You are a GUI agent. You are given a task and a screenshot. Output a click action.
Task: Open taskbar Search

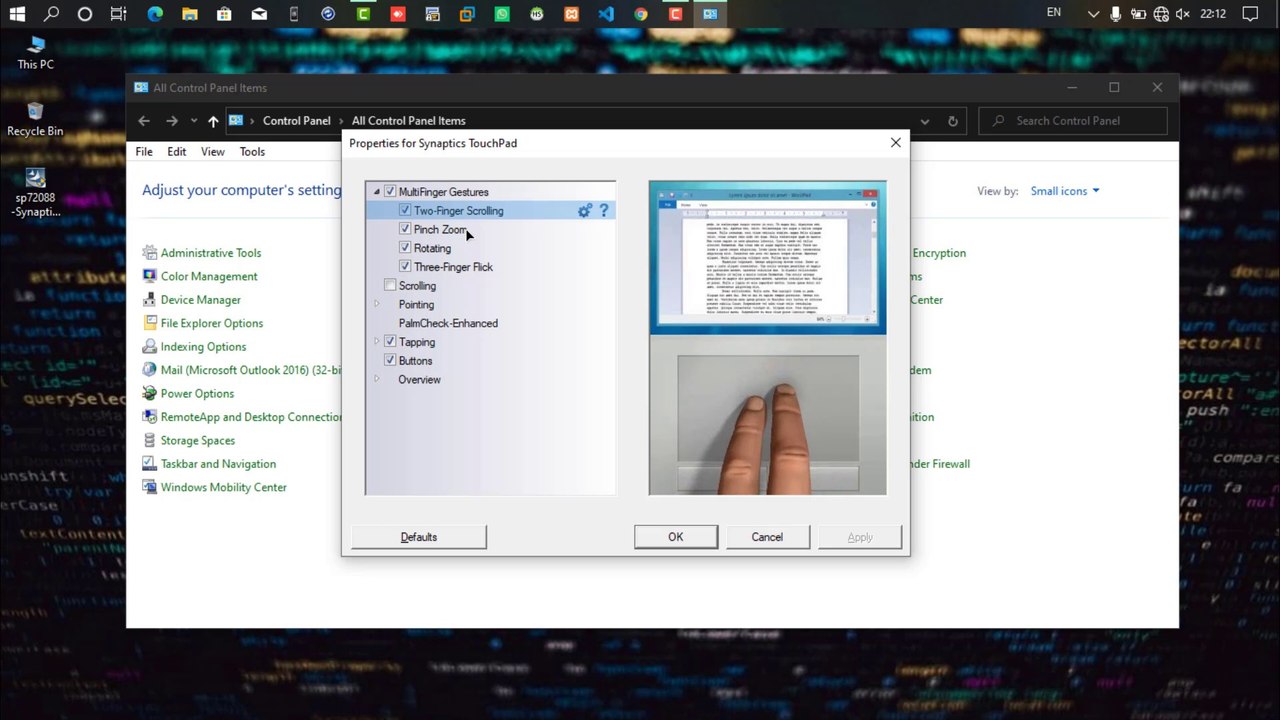point(51,14)
